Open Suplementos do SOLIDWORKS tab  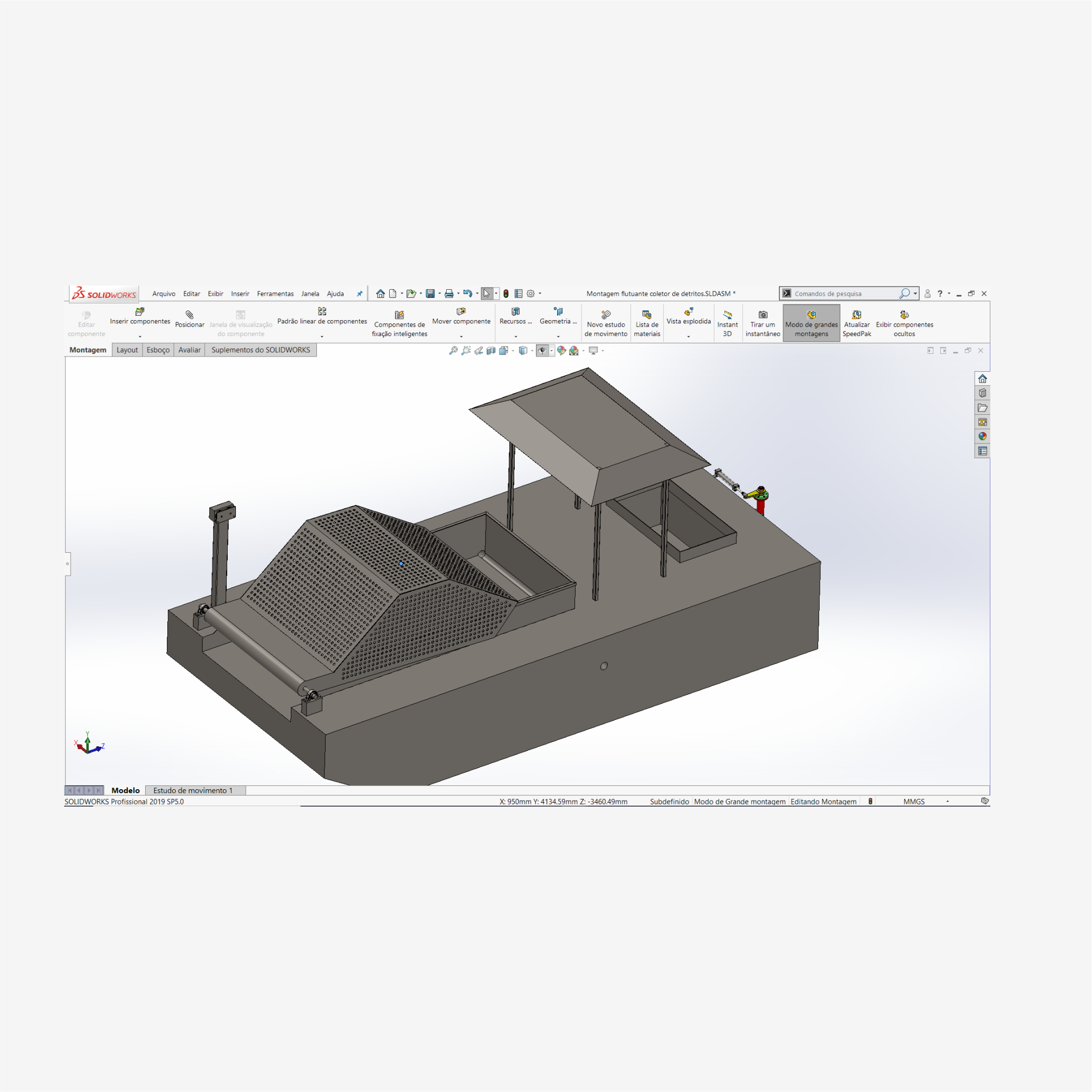tap(260, 350)
